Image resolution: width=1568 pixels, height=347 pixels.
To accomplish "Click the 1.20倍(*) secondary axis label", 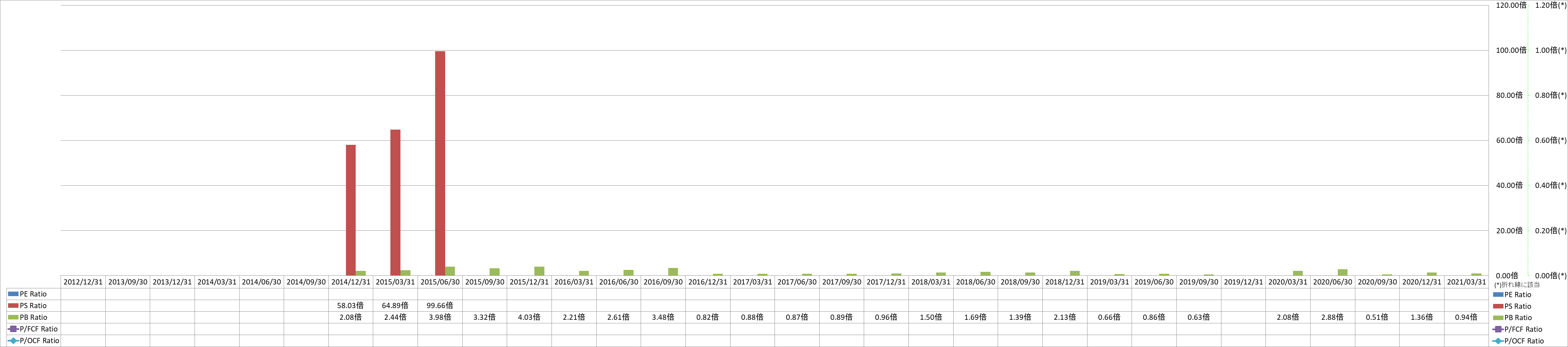I will click(1551, 5).
